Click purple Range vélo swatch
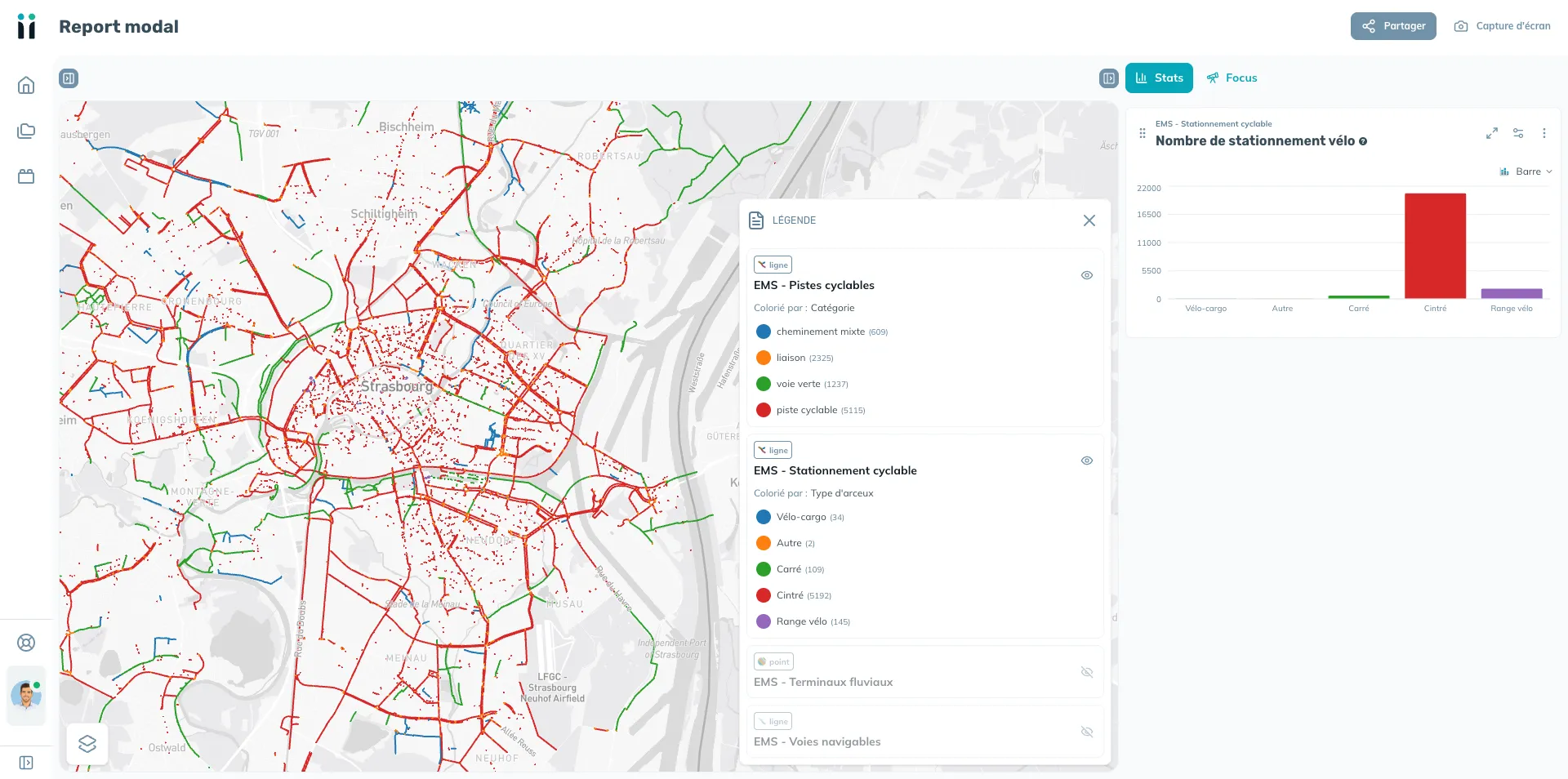The height and width of the screenshot is (779, 1568). pyautogui.click(x=764, y=621)
